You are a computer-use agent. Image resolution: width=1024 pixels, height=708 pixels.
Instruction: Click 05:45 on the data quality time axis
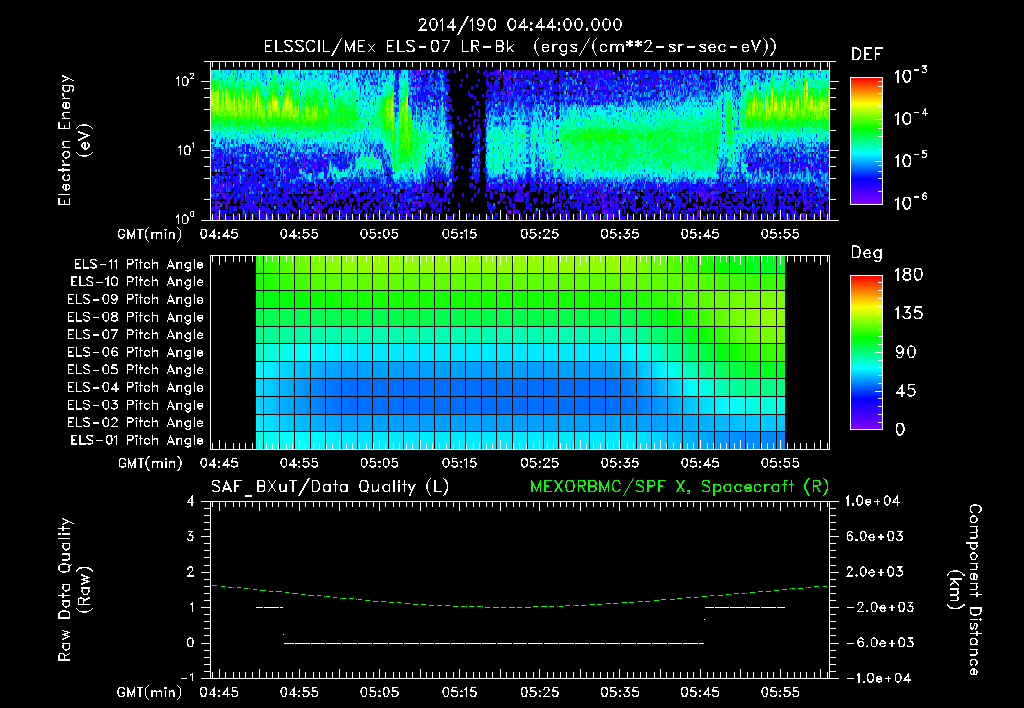pyautogui.click(x=699, y=692)
